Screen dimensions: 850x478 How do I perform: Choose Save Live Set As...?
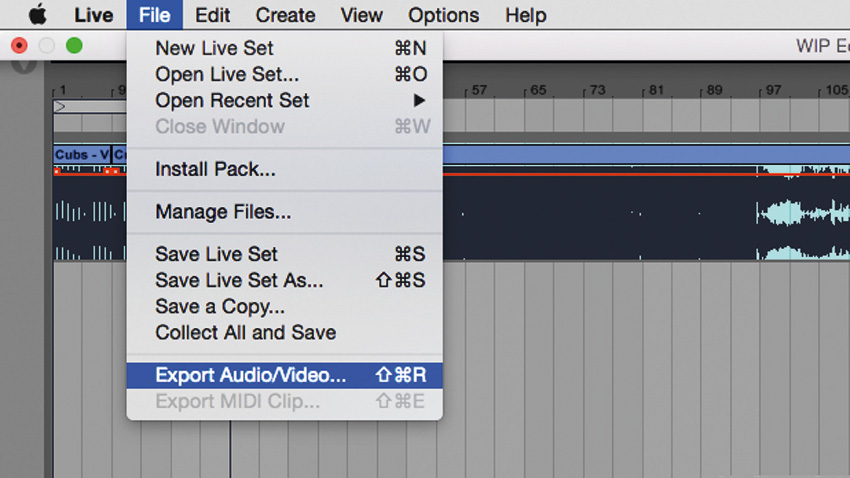pyautogui.click(x=239, y=281)
